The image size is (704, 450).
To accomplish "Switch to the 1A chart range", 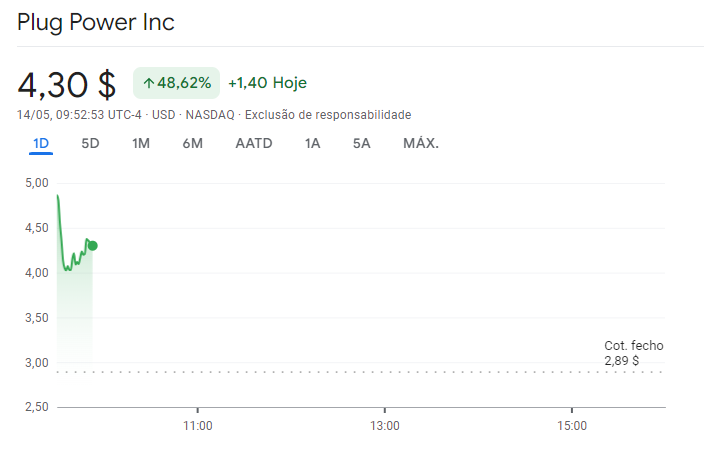I will point(312,144).
